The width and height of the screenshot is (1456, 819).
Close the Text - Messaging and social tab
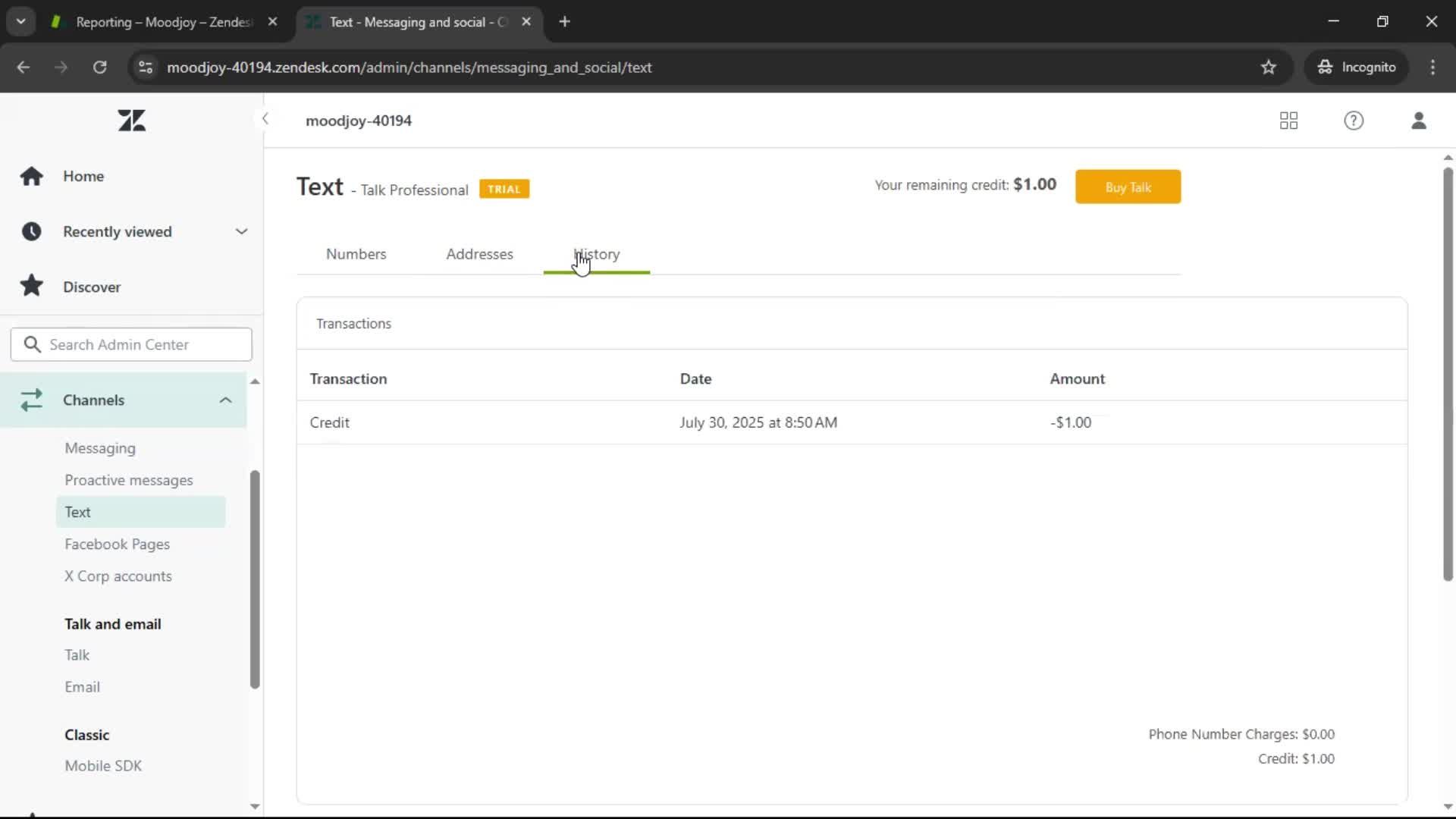click(x=526, y=22)
